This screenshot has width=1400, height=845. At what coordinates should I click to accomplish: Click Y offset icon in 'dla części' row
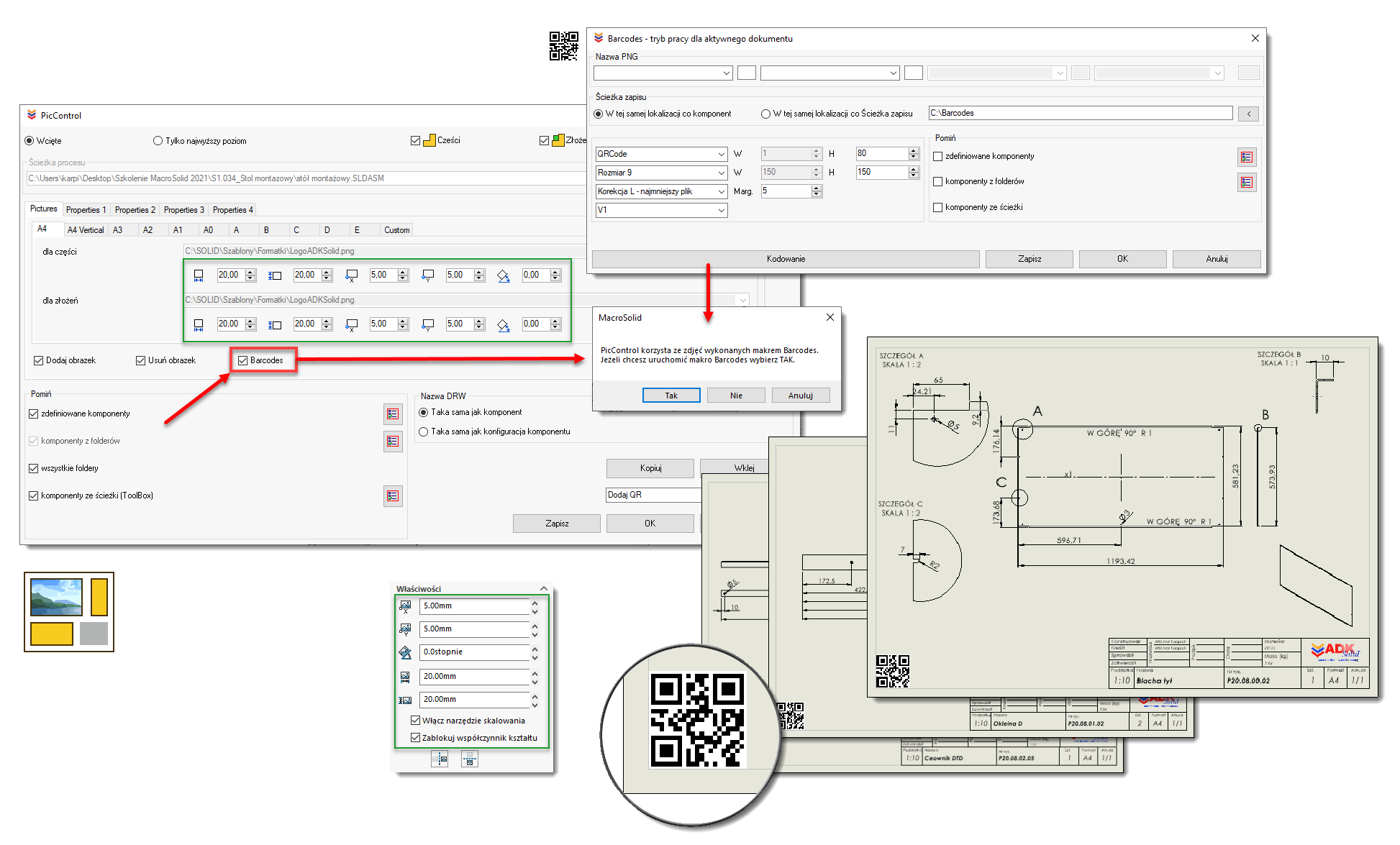(x=428, y=275)
